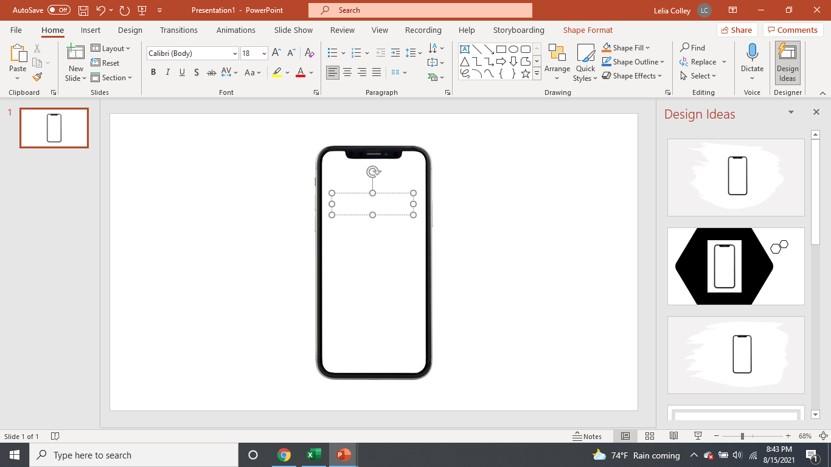This screenshot has width=831, height=467.
Task: Open Slide Sorter view in status bar
Action: coord(649,436)
